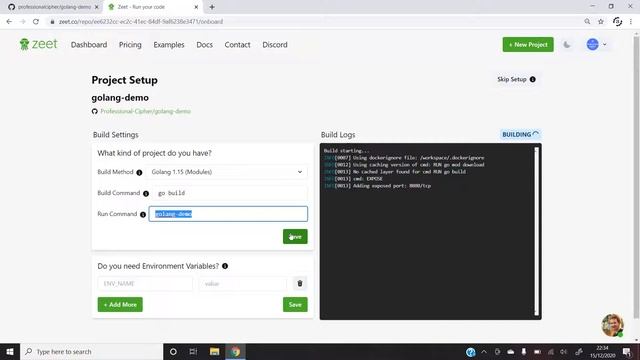Open the Windows notification center
640x360 pixels.
tap(627, 351)
